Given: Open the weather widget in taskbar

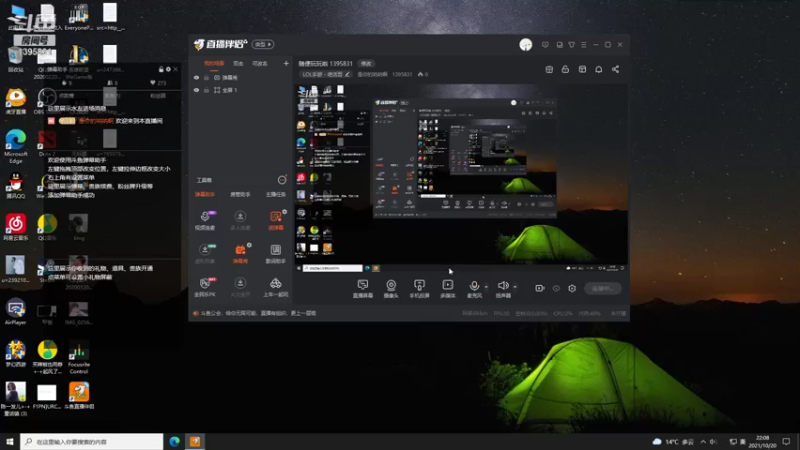Looking at the screenshot, I should (673, 441).
